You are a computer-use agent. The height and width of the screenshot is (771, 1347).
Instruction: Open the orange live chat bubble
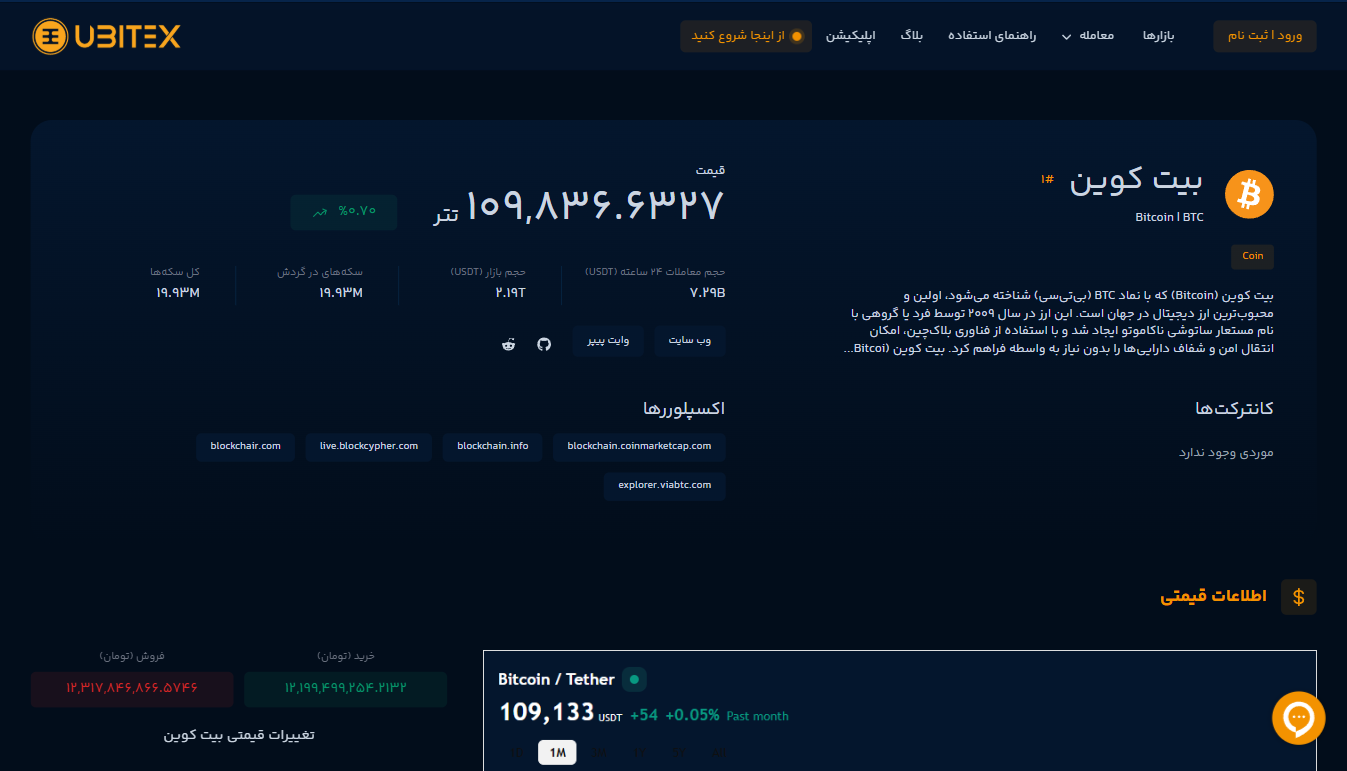tap(1298, 717)
